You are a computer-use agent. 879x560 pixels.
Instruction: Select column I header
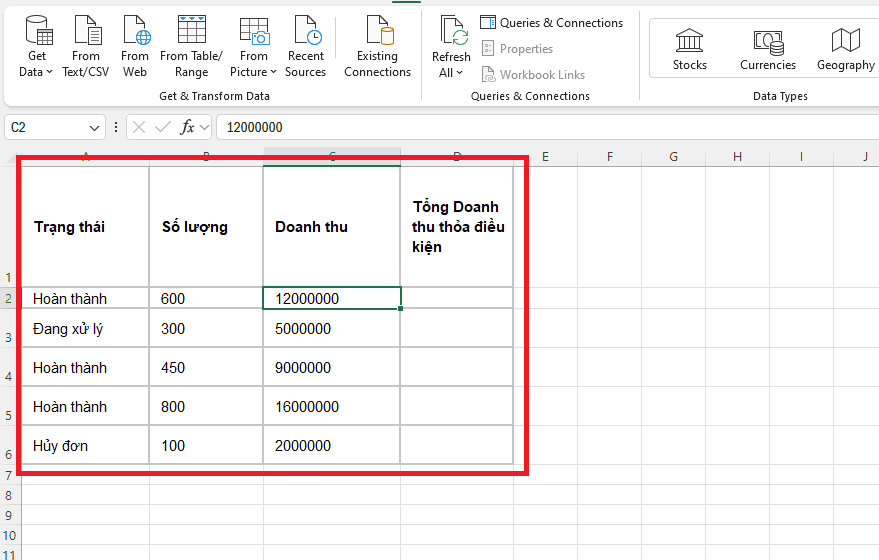pyautogui.click(x=801, y=157)
